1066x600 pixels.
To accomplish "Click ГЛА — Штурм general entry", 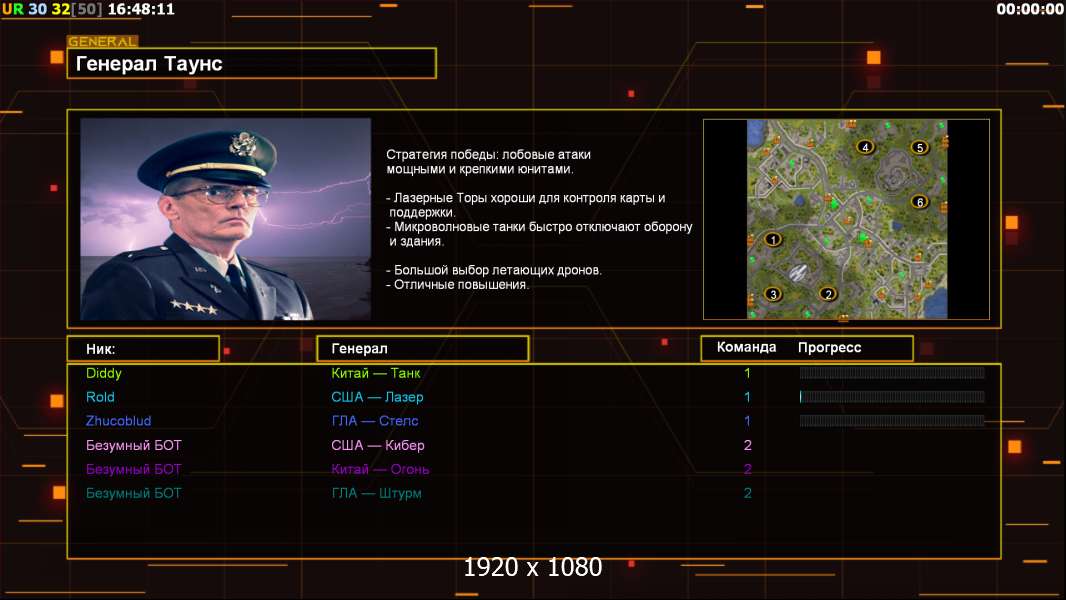I will (x=377, y=493).
